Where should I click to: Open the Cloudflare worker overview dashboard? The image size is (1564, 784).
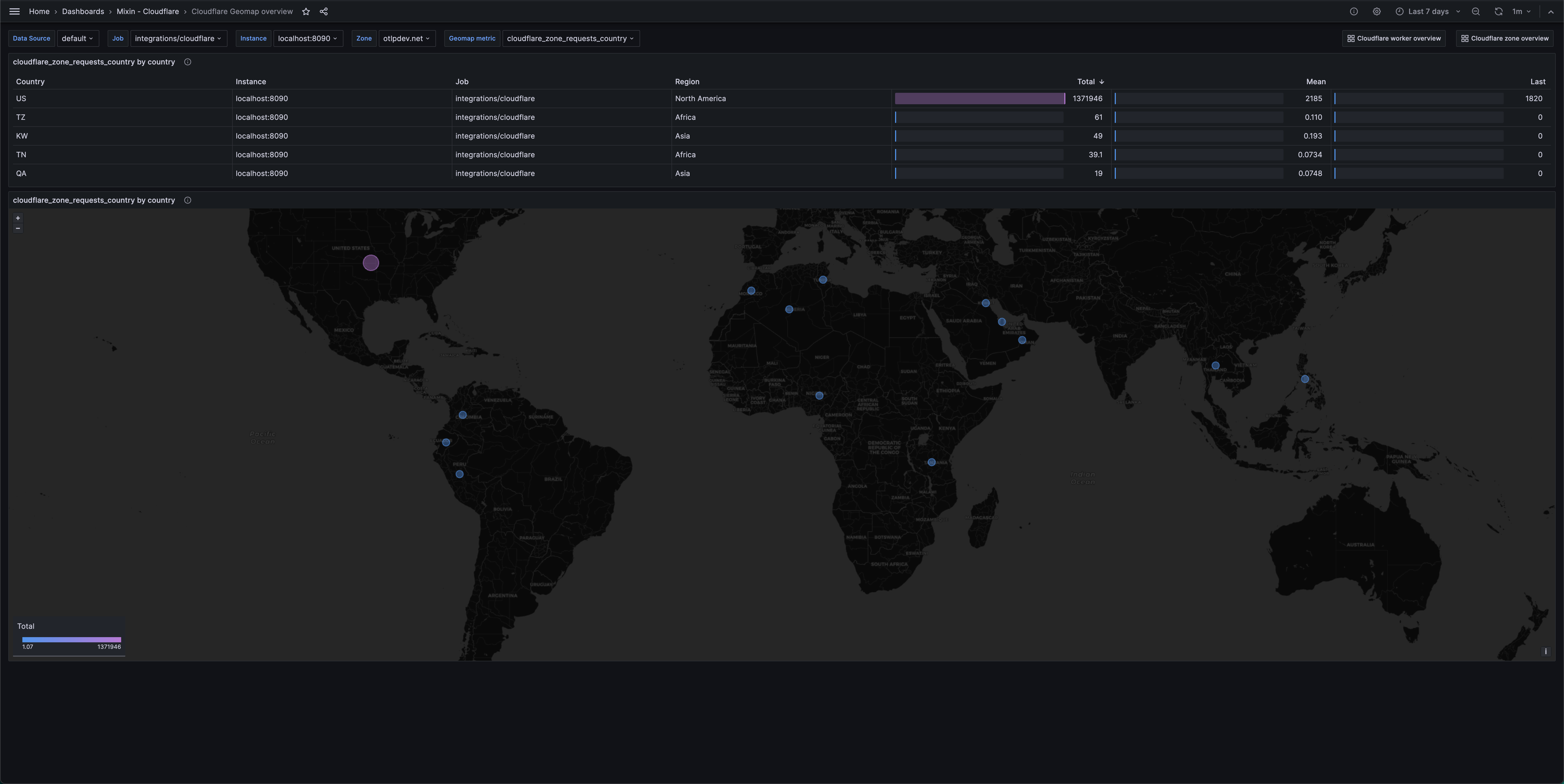tap(1394, 38)
